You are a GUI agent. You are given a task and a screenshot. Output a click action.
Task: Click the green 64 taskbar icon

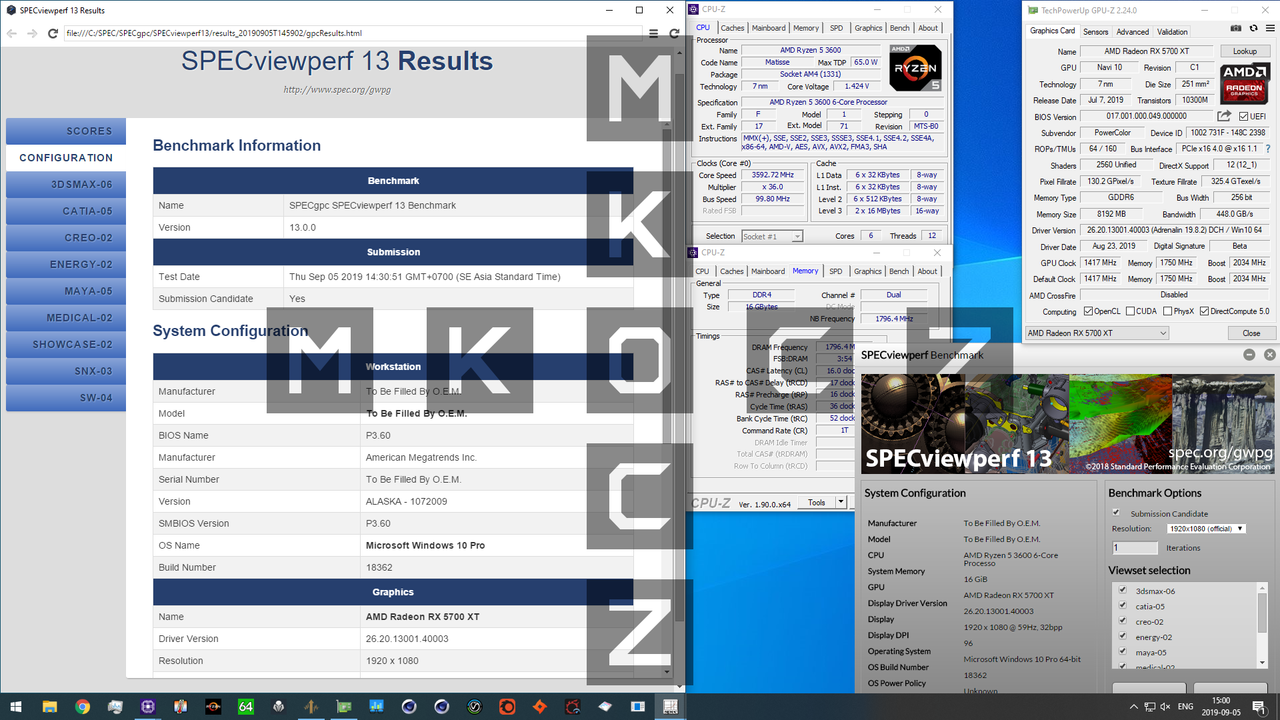click(246, 706)
